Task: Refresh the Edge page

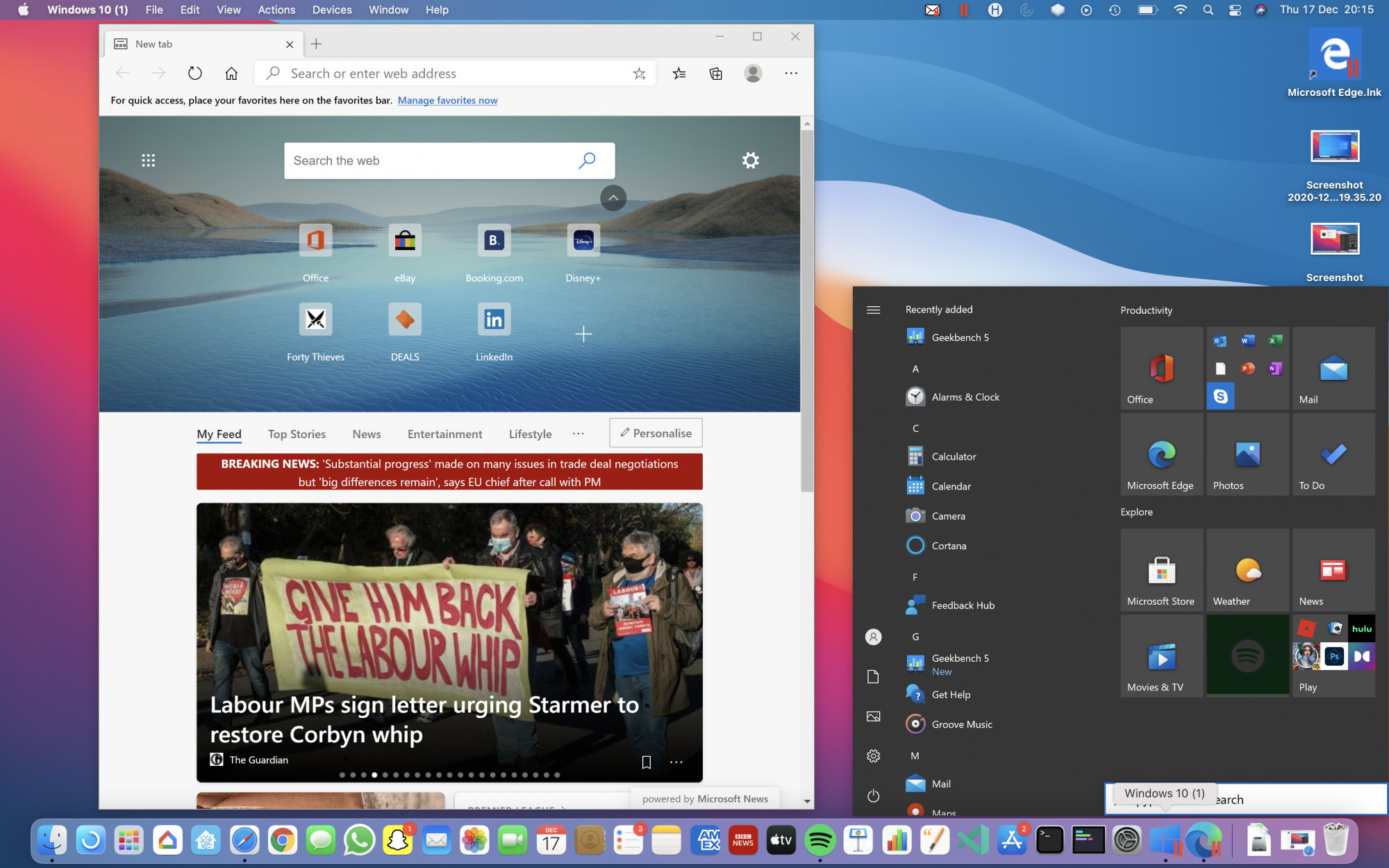Action: [x=195, y=74]
